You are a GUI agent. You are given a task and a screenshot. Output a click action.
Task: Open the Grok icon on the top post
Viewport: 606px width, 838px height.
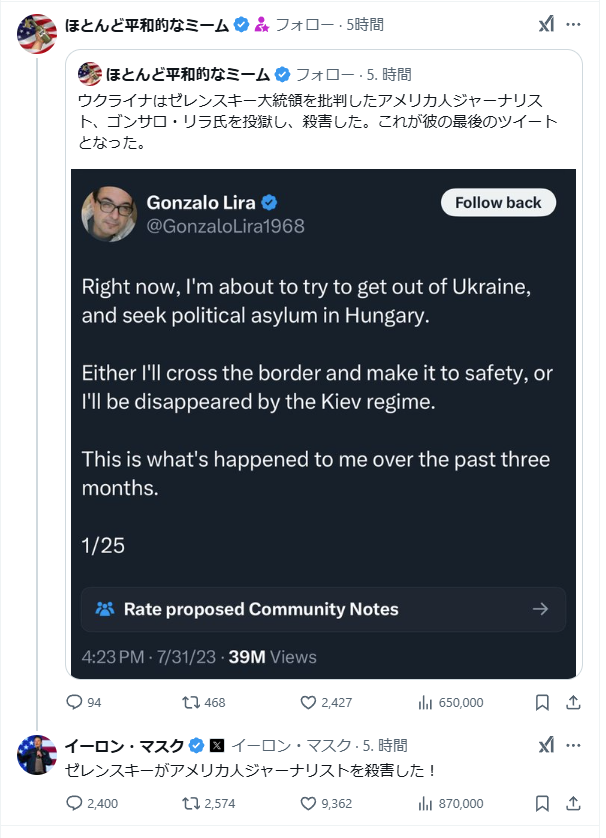(x=546, y=24)
